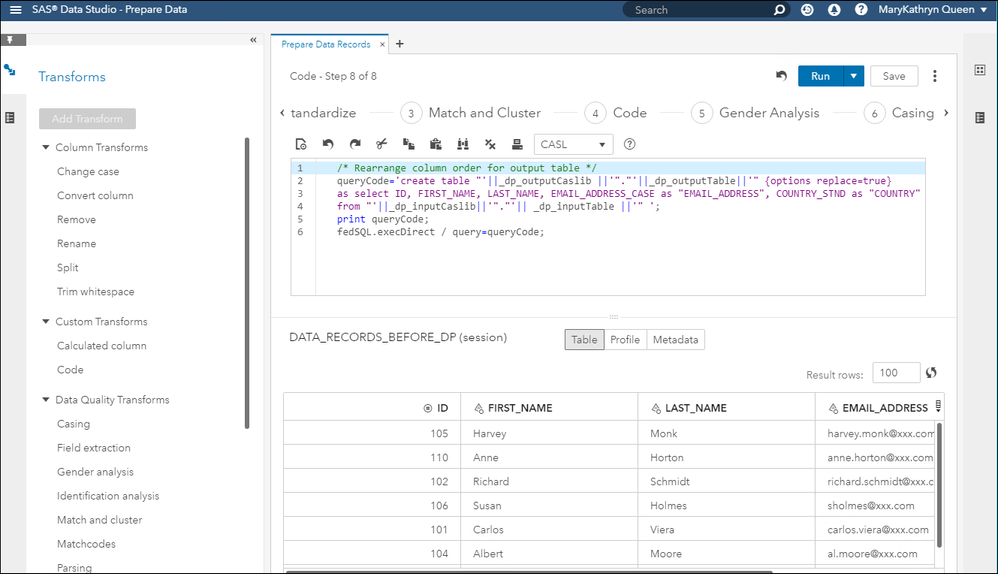The image size is (998, 574).
Task: Select step 5 Gender Analysis
Action: (756, 113)
